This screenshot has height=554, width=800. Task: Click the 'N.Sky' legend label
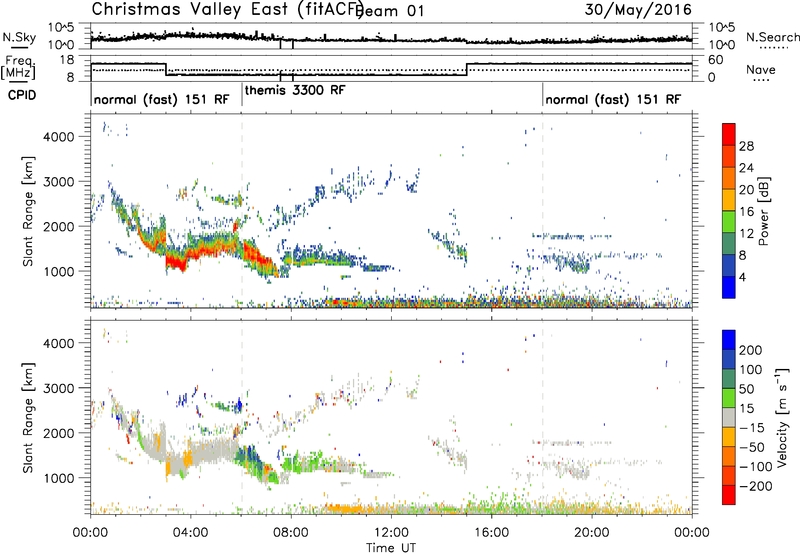click(x=19, y=38)
